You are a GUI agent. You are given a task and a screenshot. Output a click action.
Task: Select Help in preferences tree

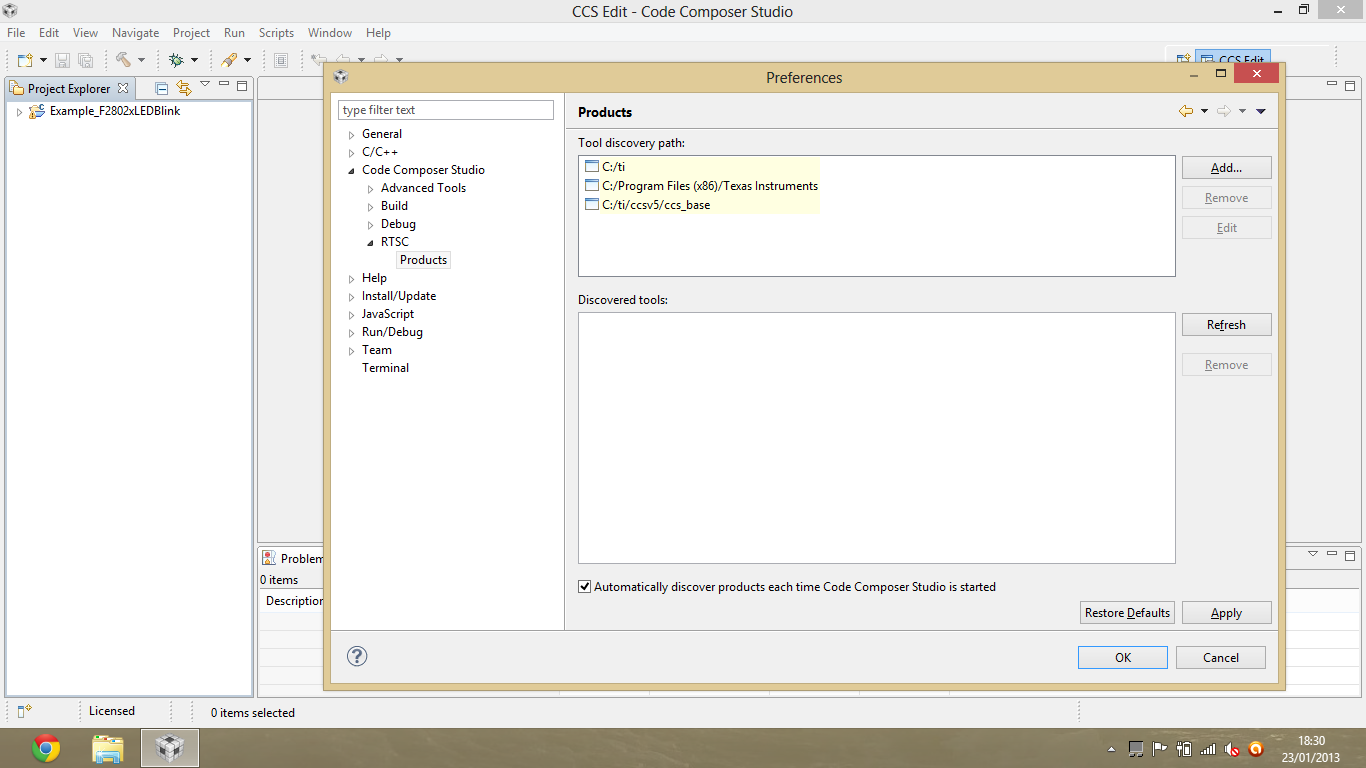click(x=374, y=278)
